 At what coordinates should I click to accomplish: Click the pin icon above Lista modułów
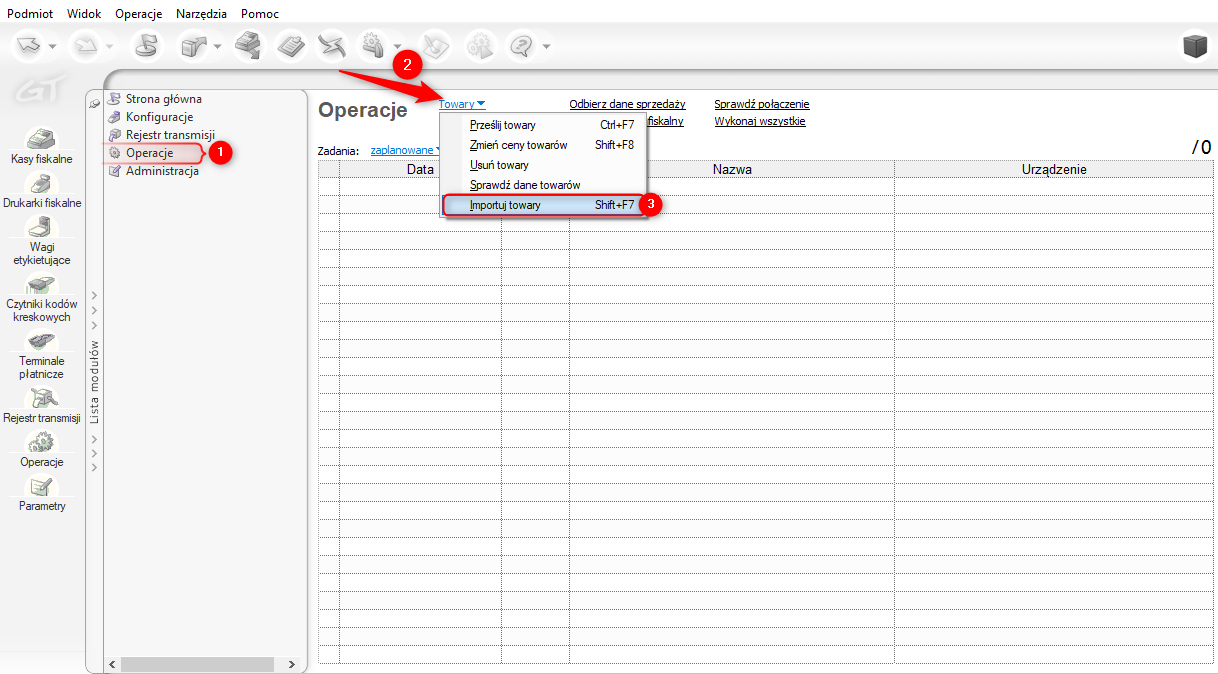[94, 103]
